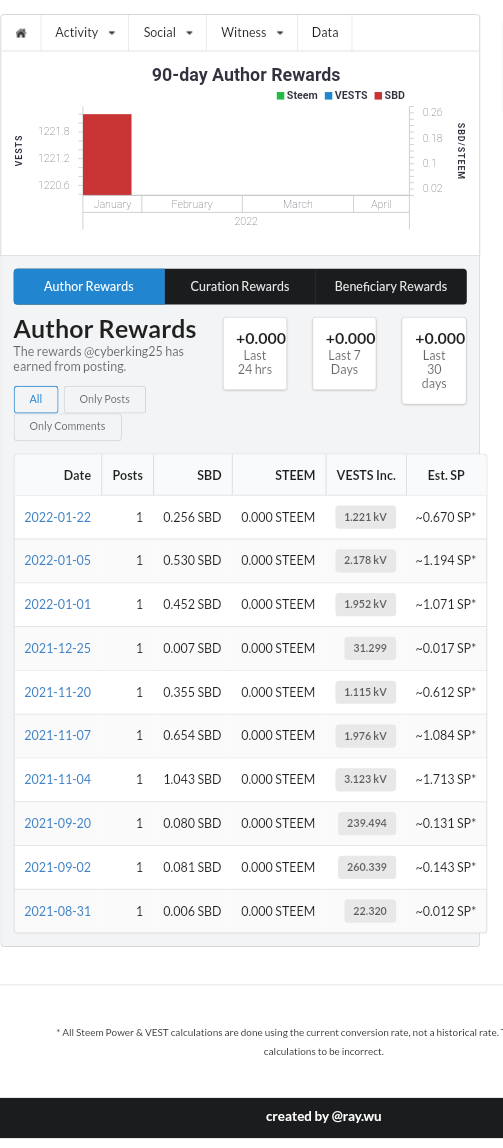Click the created by @ray.wu footer text

click(x=324, y=1117)
